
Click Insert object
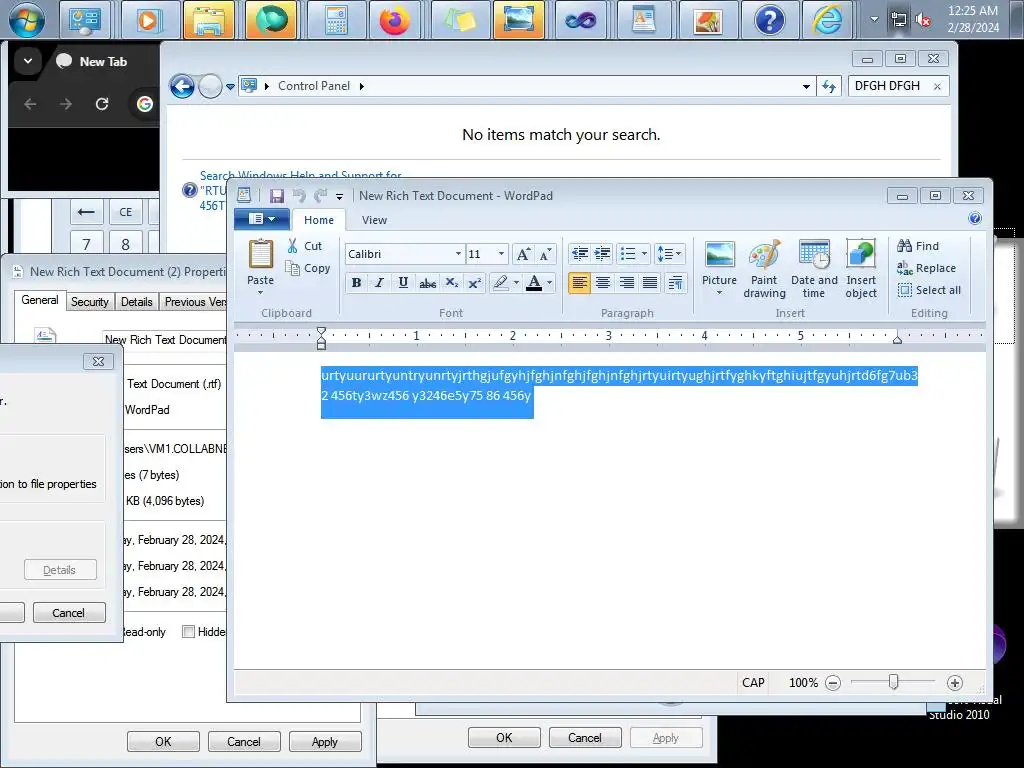point(861,268)
